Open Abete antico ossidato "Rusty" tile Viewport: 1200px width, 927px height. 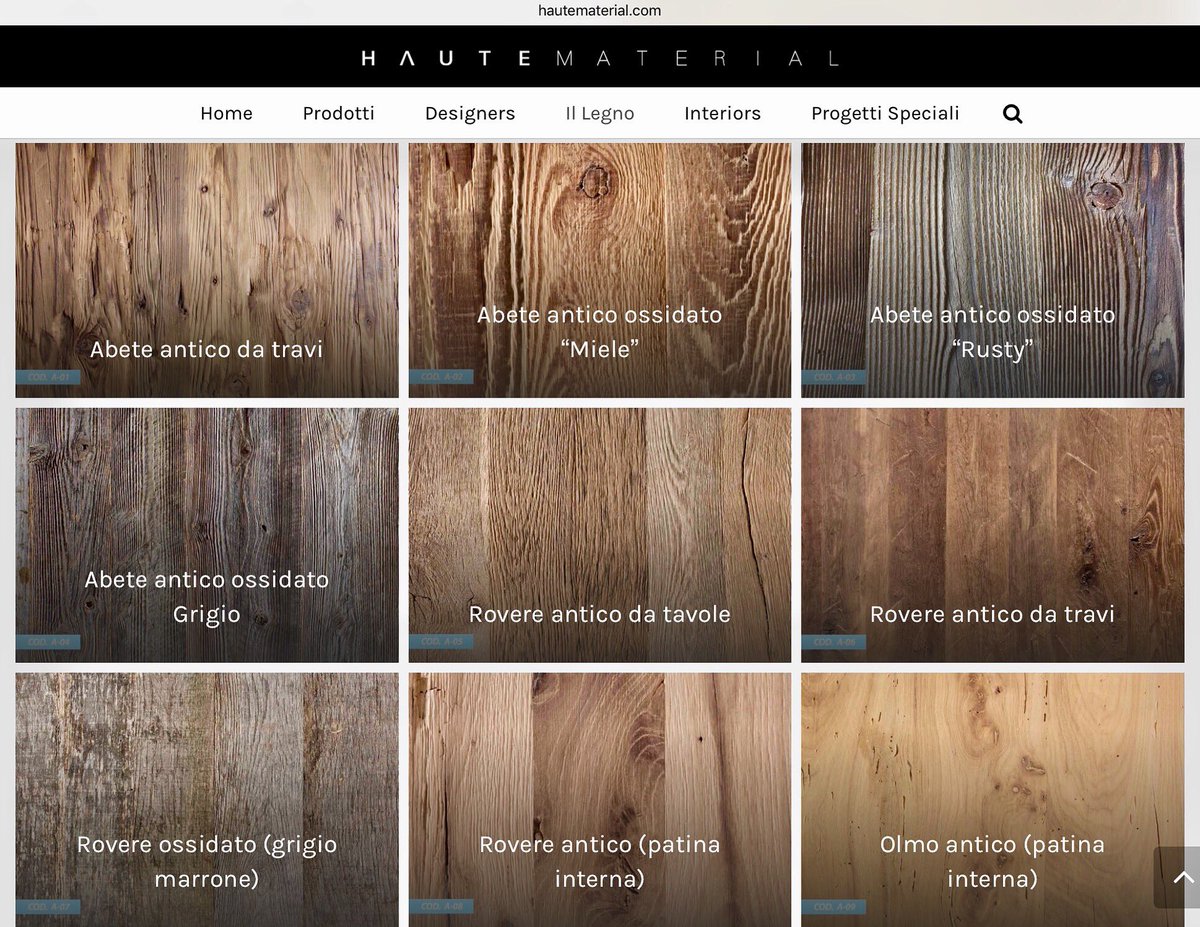(x=993, y=270)
